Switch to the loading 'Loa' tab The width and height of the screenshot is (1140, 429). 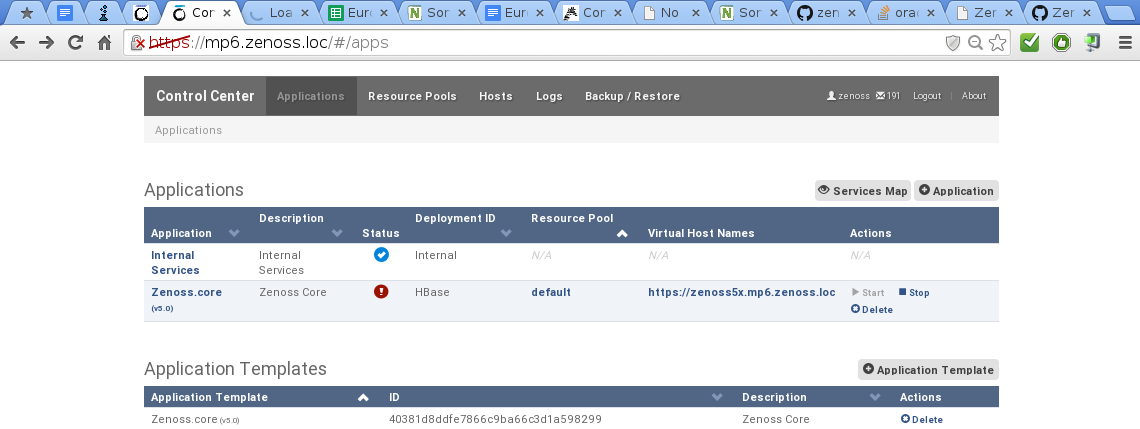point(279,12)
